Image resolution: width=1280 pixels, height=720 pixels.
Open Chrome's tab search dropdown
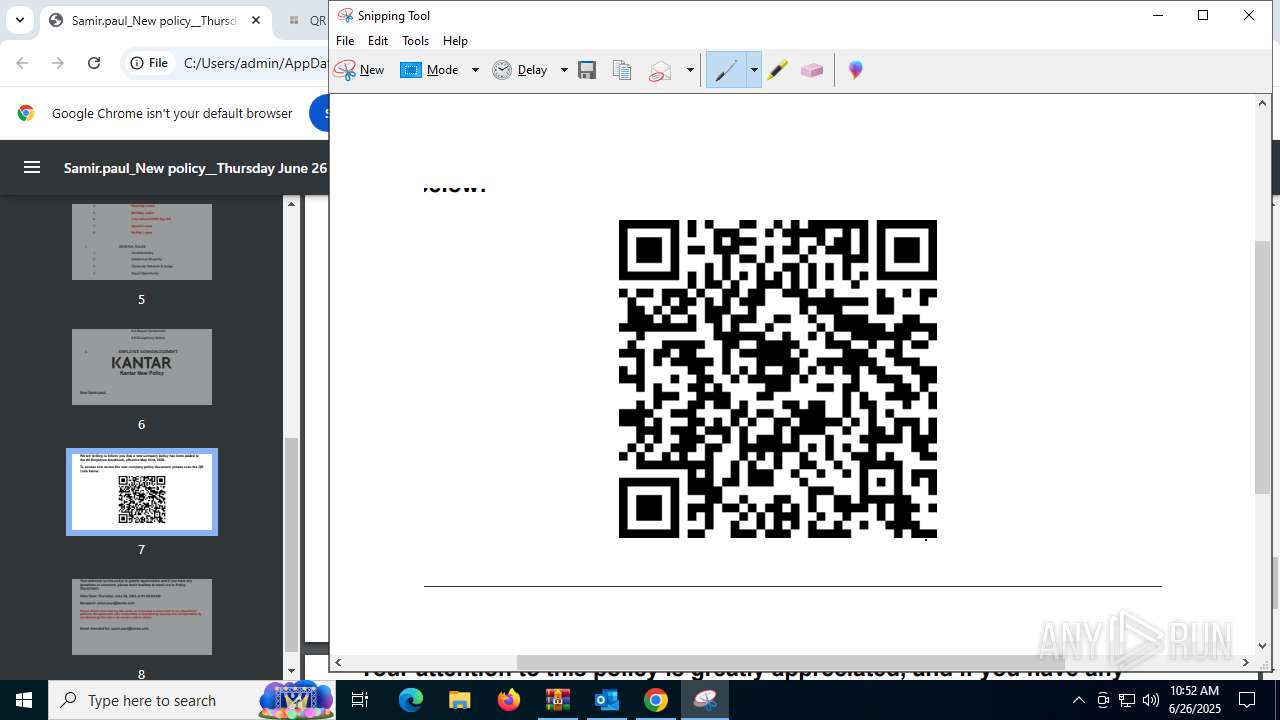20,20
